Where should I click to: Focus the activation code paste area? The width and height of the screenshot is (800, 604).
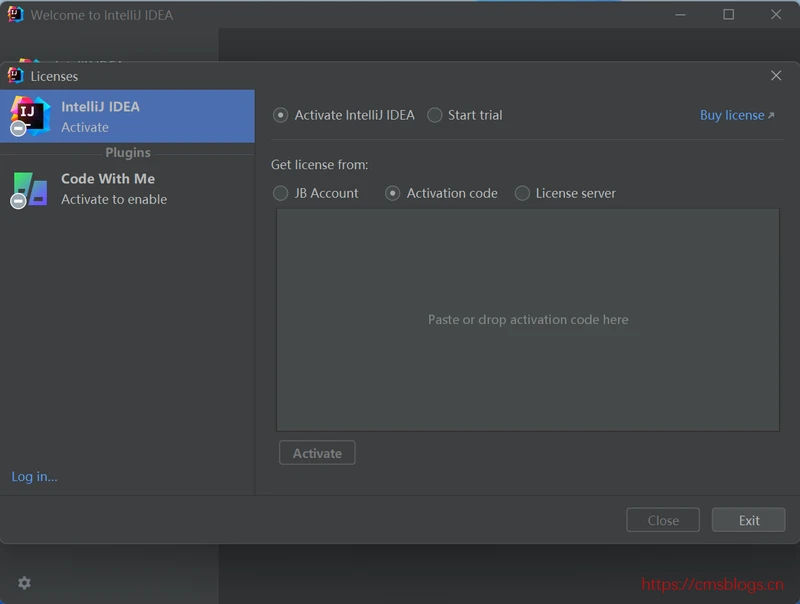[528, 320]
